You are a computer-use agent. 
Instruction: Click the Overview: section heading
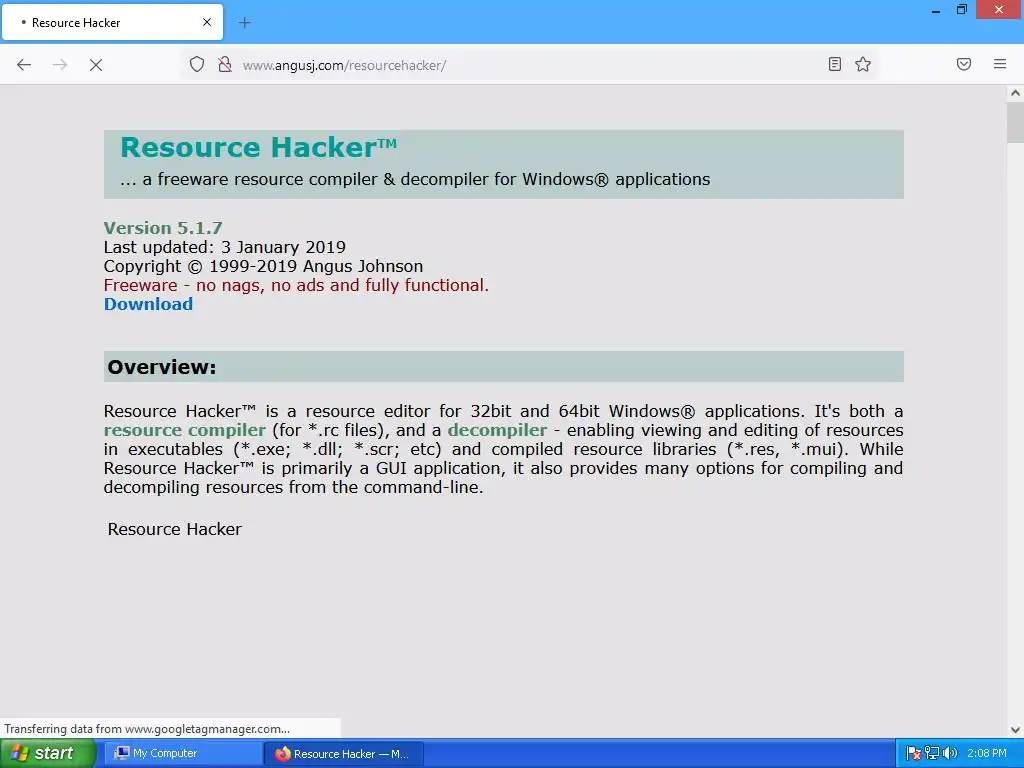pyautogui.click(x=161, y=367)
